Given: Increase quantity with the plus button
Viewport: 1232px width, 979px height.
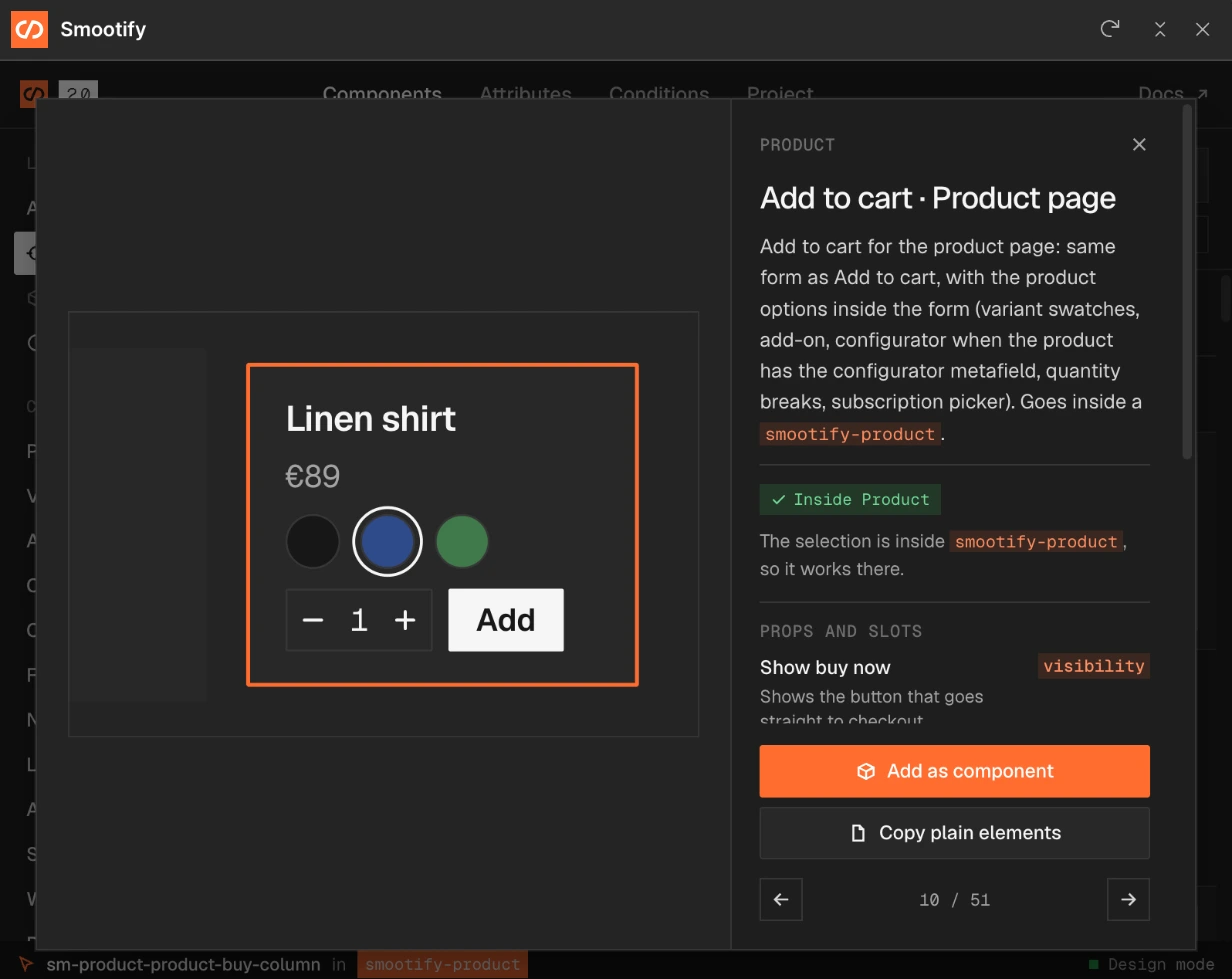Looking at the screenshot, I should click(x=405, y=620).
